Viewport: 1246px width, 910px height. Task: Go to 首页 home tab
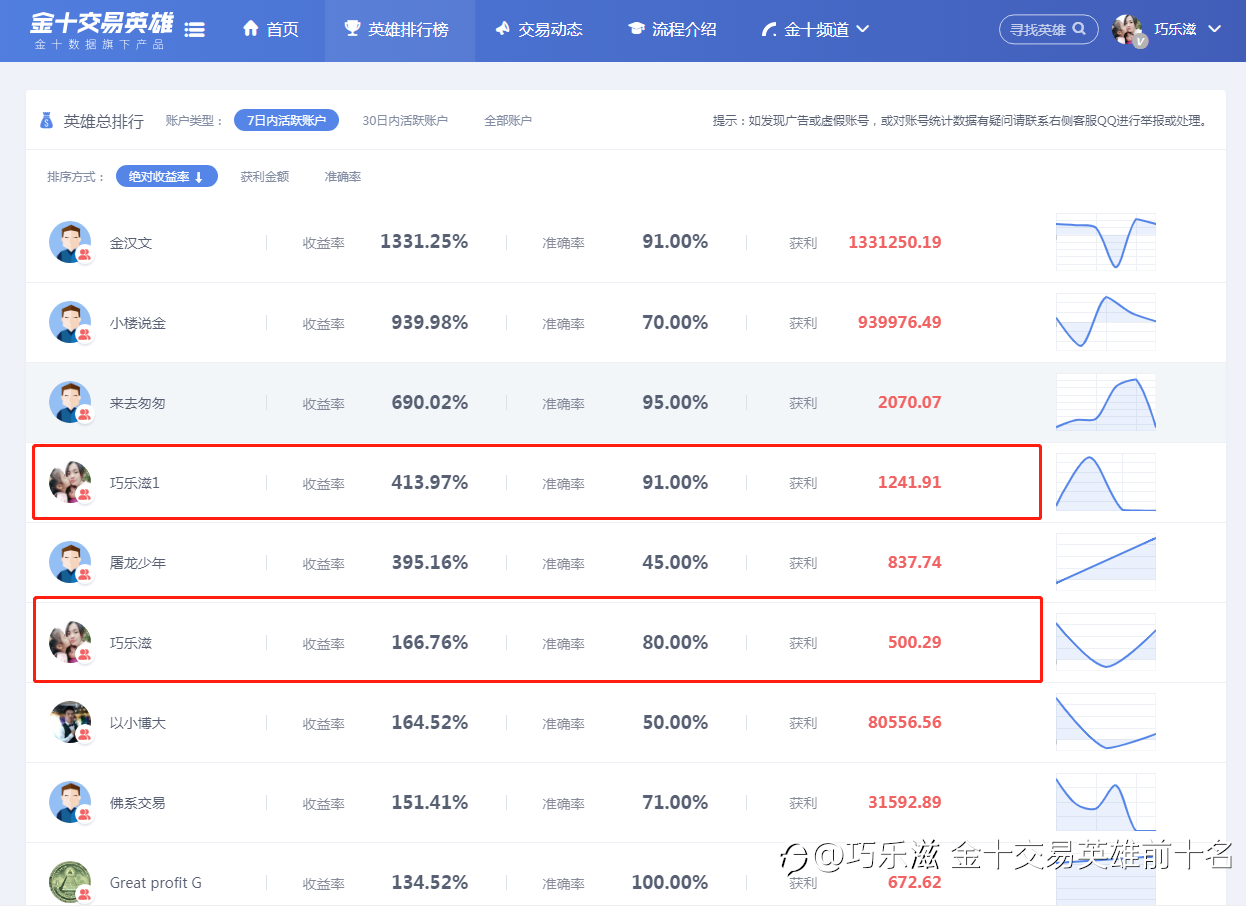tap(271, 30)
